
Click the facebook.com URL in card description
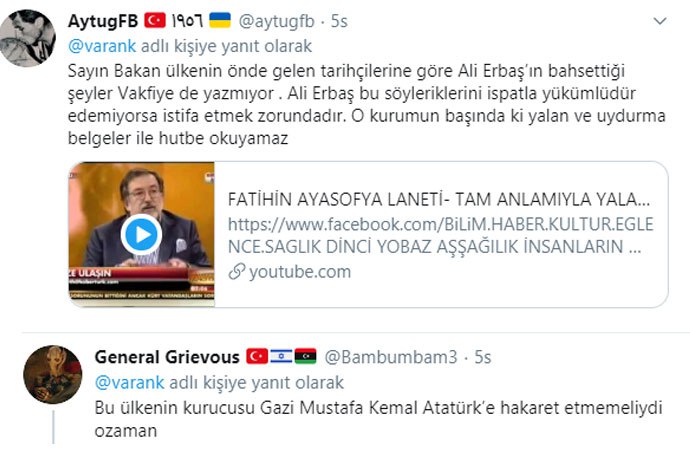click(440, 235)
